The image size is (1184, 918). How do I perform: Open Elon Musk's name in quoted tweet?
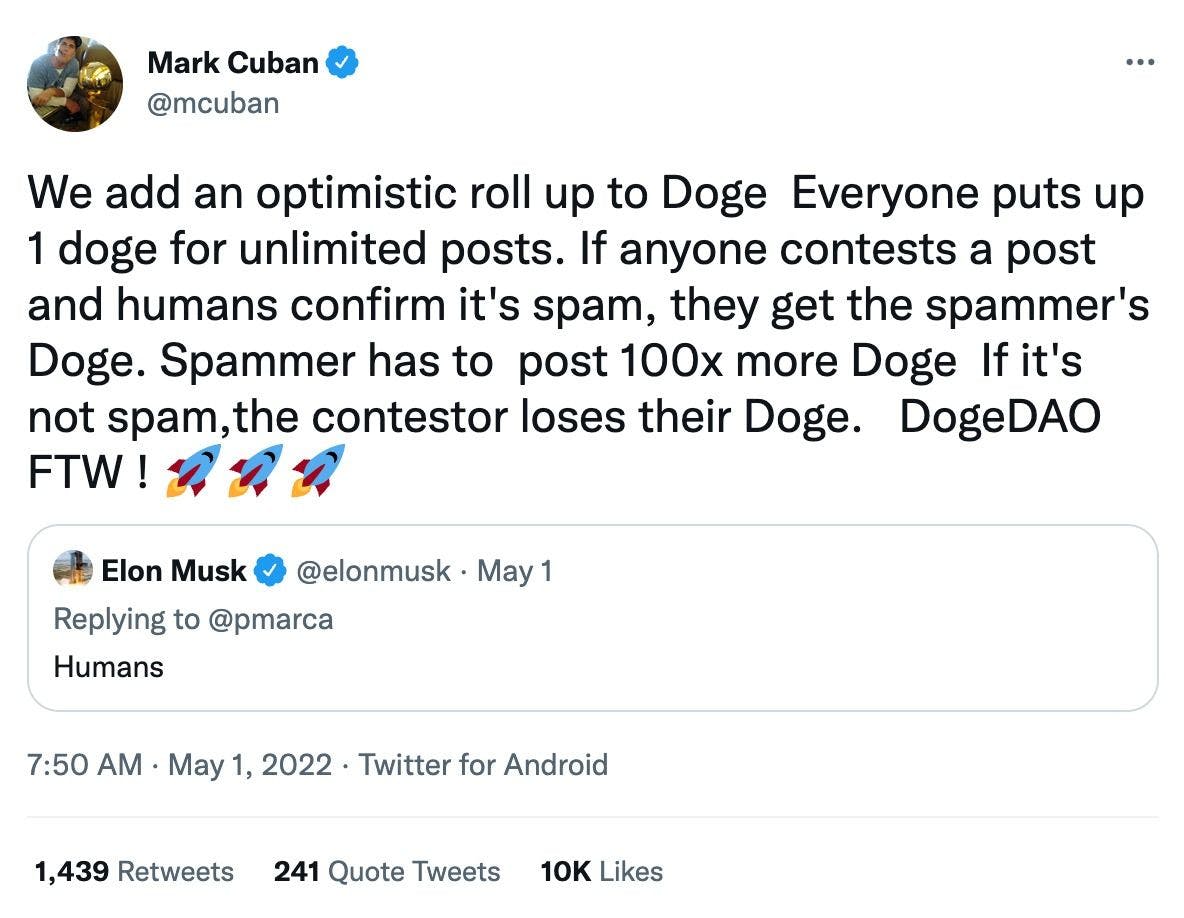pyautogui.click(x=173, y=571)
